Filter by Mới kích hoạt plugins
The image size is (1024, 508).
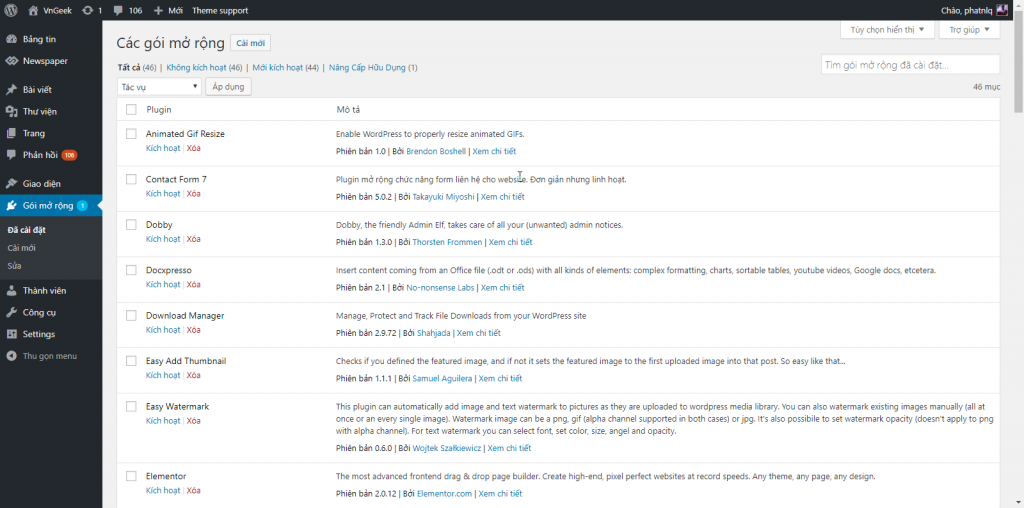278,67
